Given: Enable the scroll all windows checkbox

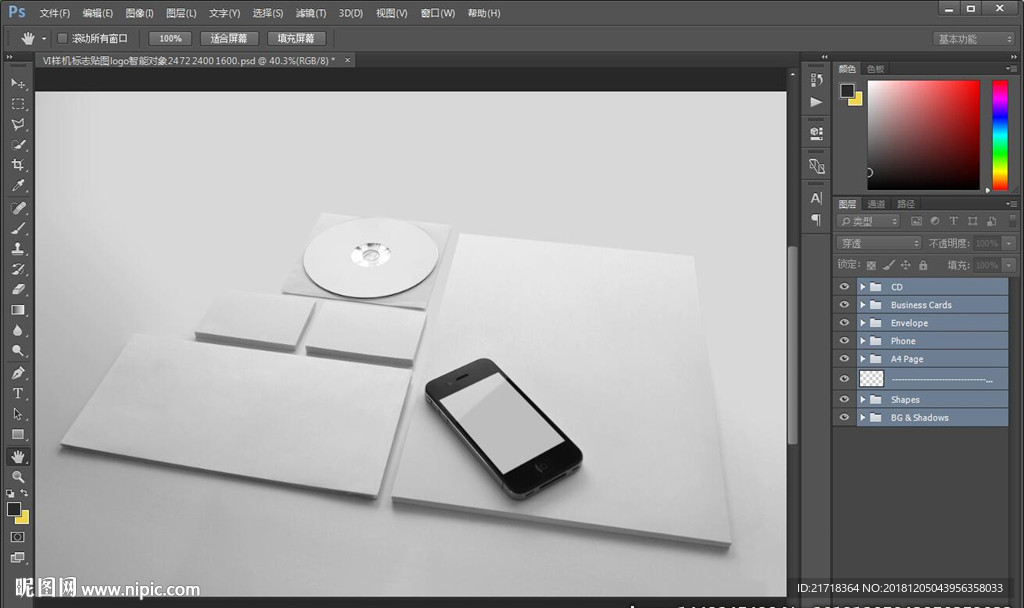Looking at the screenshot, I should 62,38.
